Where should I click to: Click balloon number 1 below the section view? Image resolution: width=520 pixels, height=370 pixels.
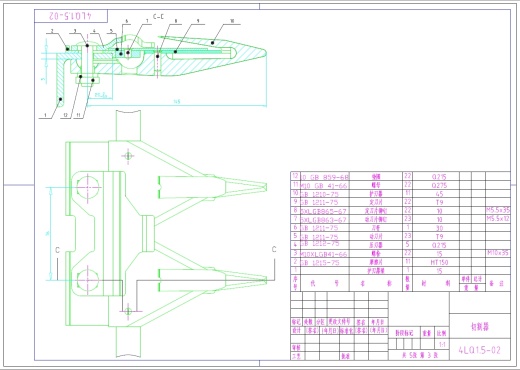click(45, 115)
